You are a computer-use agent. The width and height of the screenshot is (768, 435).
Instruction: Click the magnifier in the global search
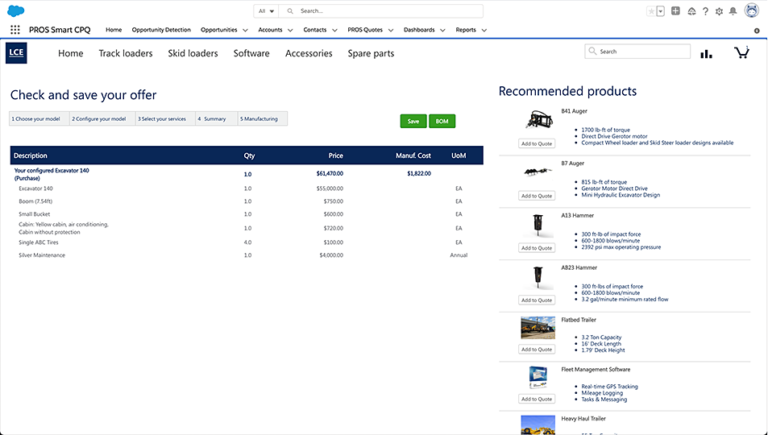coord(290,11)
